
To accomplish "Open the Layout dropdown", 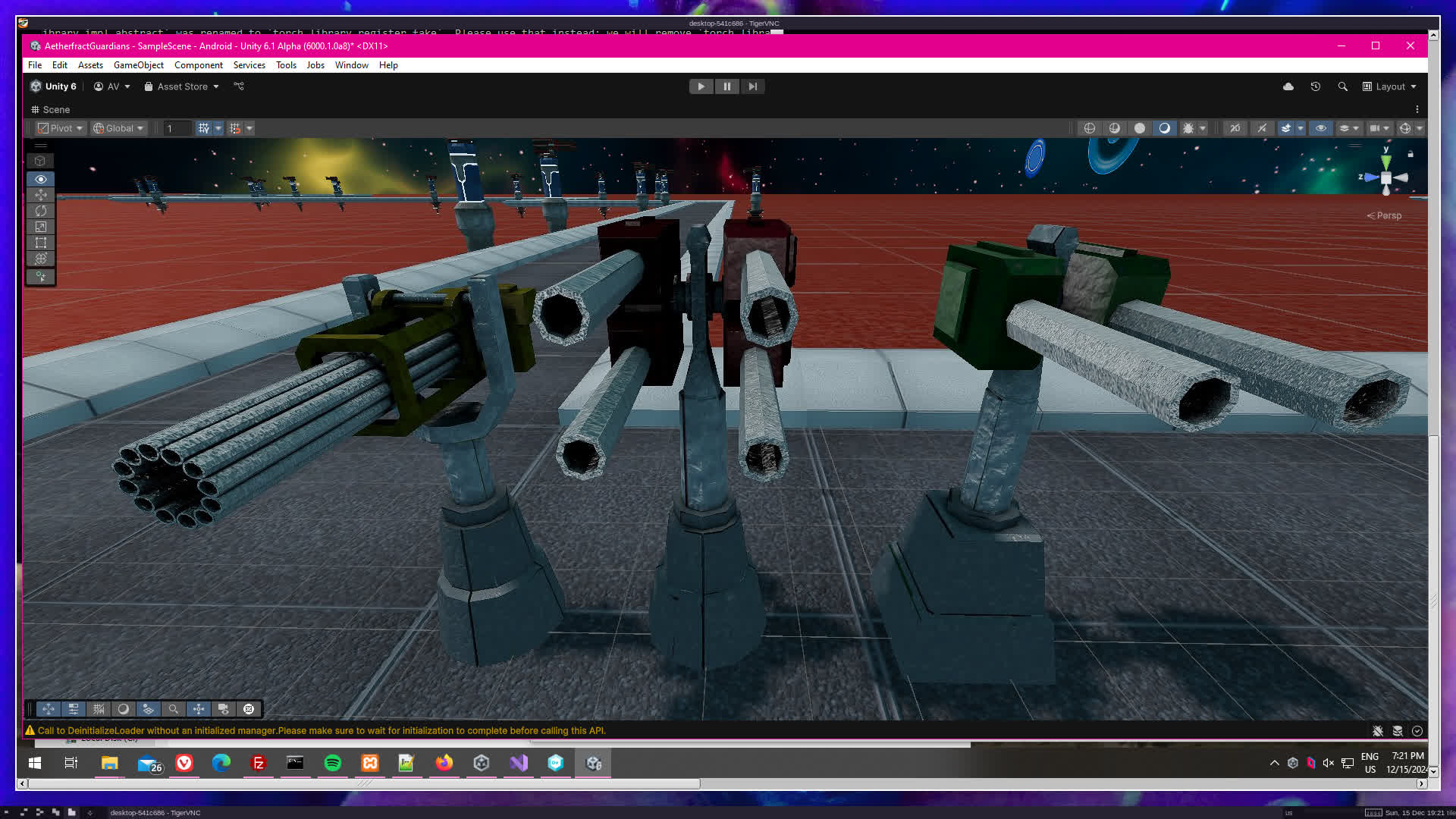I will pyautogui.click(x=1389, y=86).
